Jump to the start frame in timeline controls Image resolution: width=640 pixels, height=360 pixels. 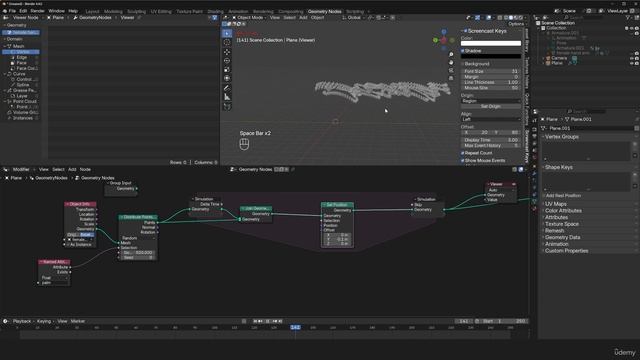[x=255, y=321]
